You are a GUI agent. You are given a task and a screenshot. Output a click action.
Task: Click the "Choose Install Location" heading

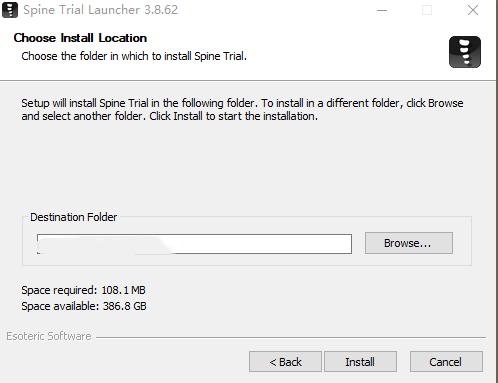coord(80,38)
